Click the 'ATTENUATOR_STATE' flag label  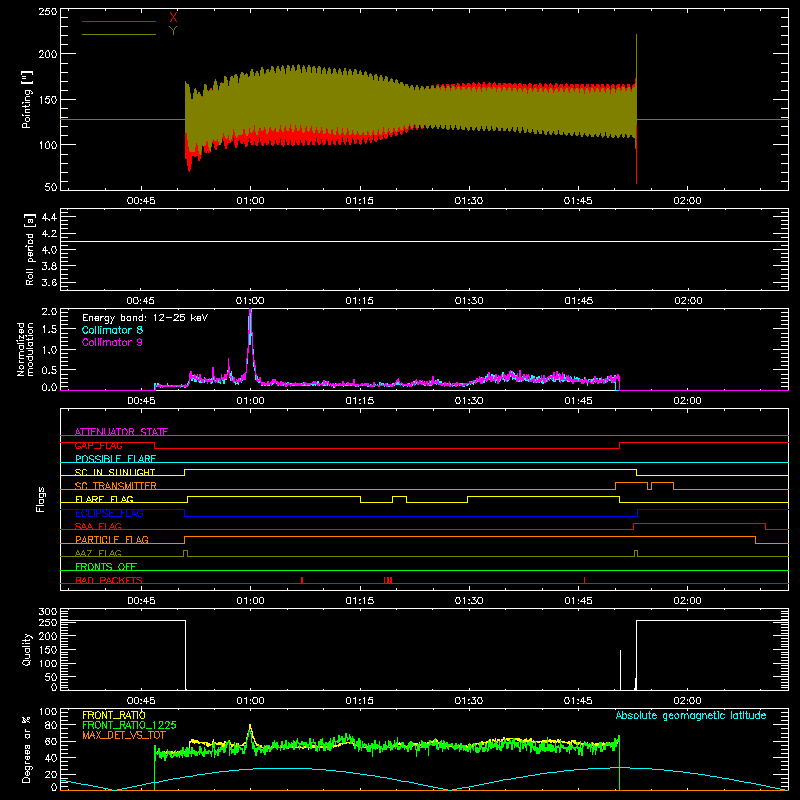point(121,432)
